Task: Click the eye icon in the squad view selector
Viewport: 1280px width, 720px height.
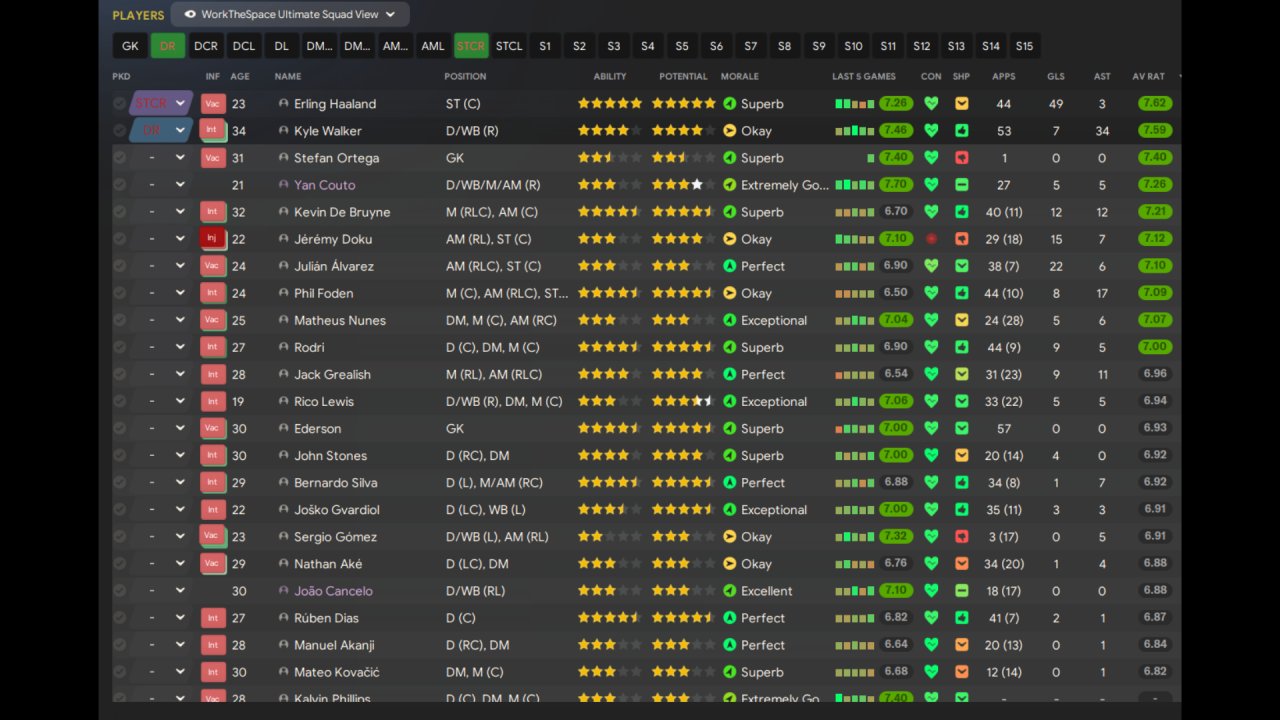Action: (188, 15)
